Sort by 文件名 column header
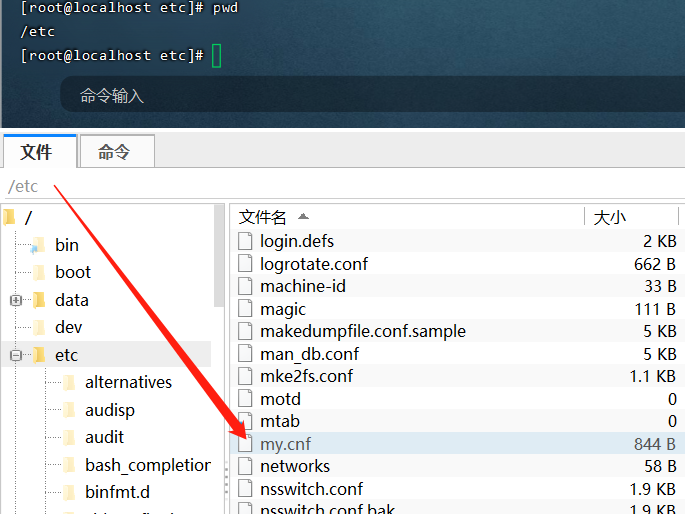The width and height of the screenshot is (685, 514). [263, 217]
